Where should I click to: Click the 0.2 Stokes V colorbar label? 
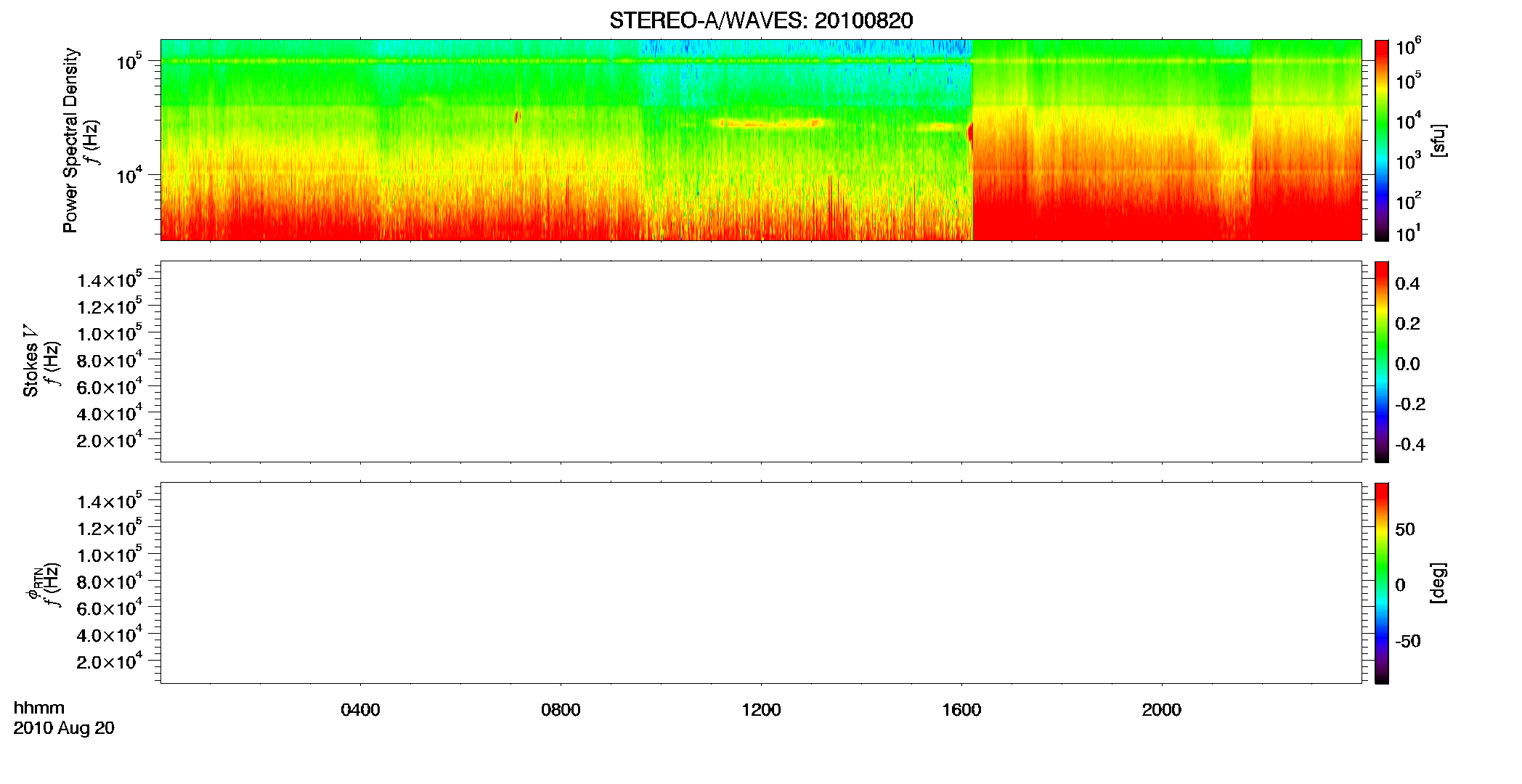tap(1407, 324)
